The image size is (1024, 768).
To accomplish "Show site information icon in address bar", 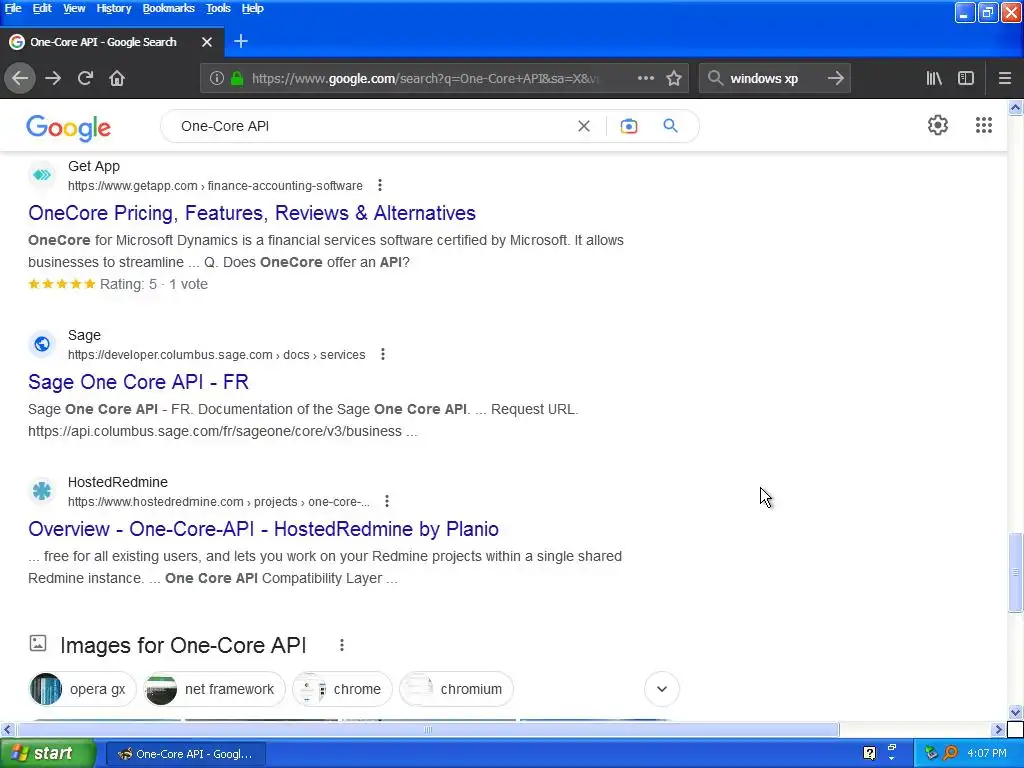I will tap(217, 78).
